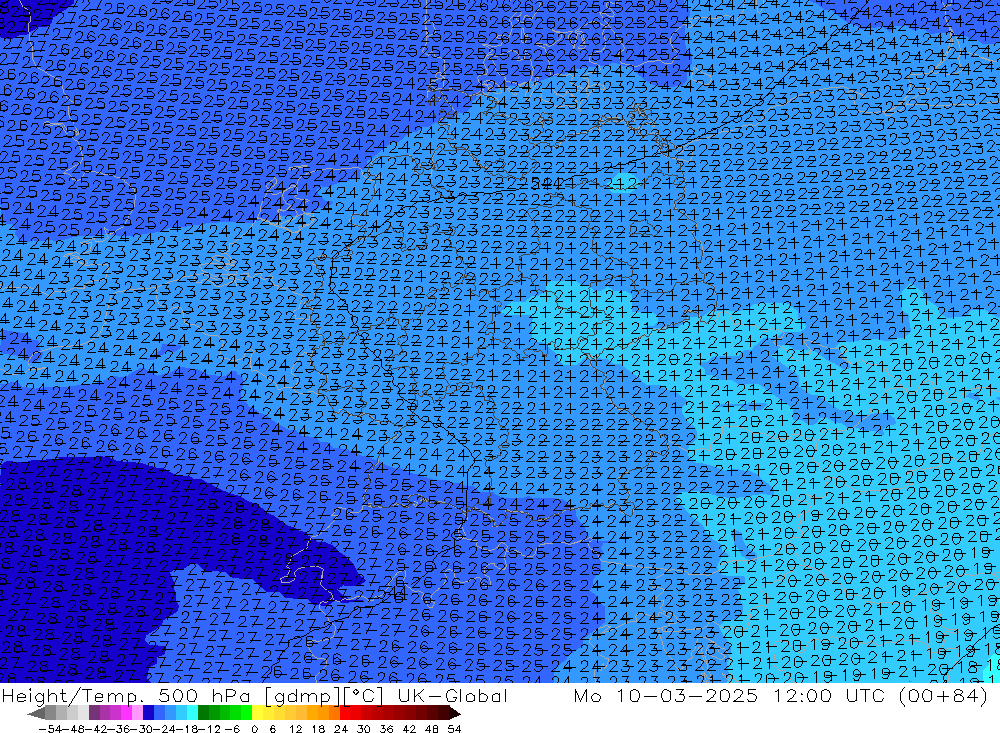Click the '-18' legend value
1000x733 pixels.
187,729
